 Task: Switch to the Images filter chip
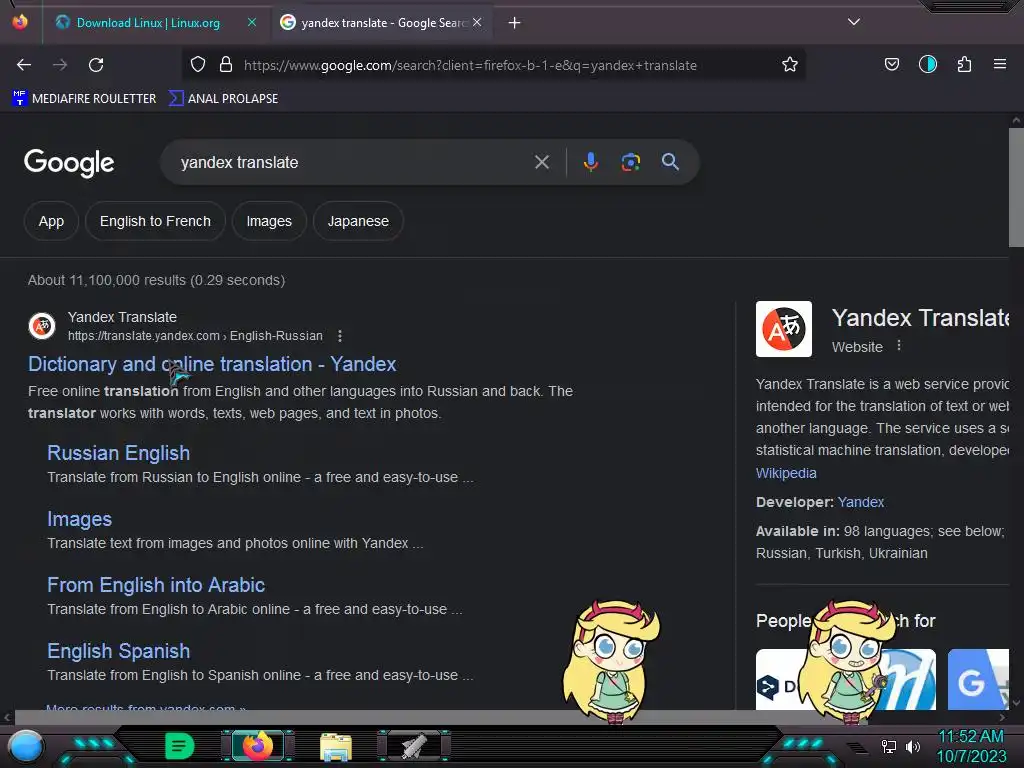(x=269, y=221)
